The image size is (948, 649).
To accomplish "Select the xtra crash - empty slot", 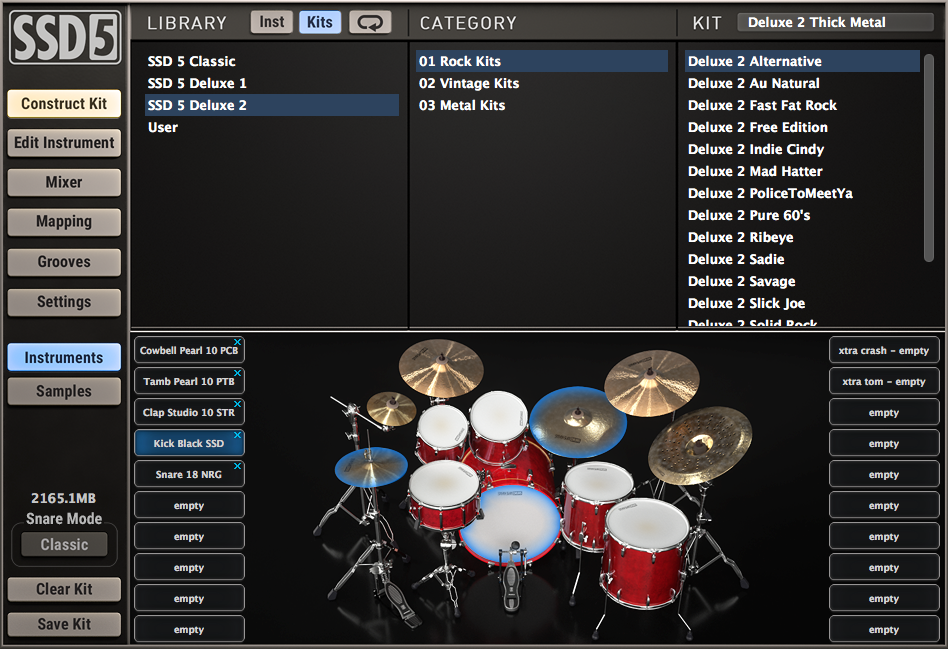I will tap(884, 350).
